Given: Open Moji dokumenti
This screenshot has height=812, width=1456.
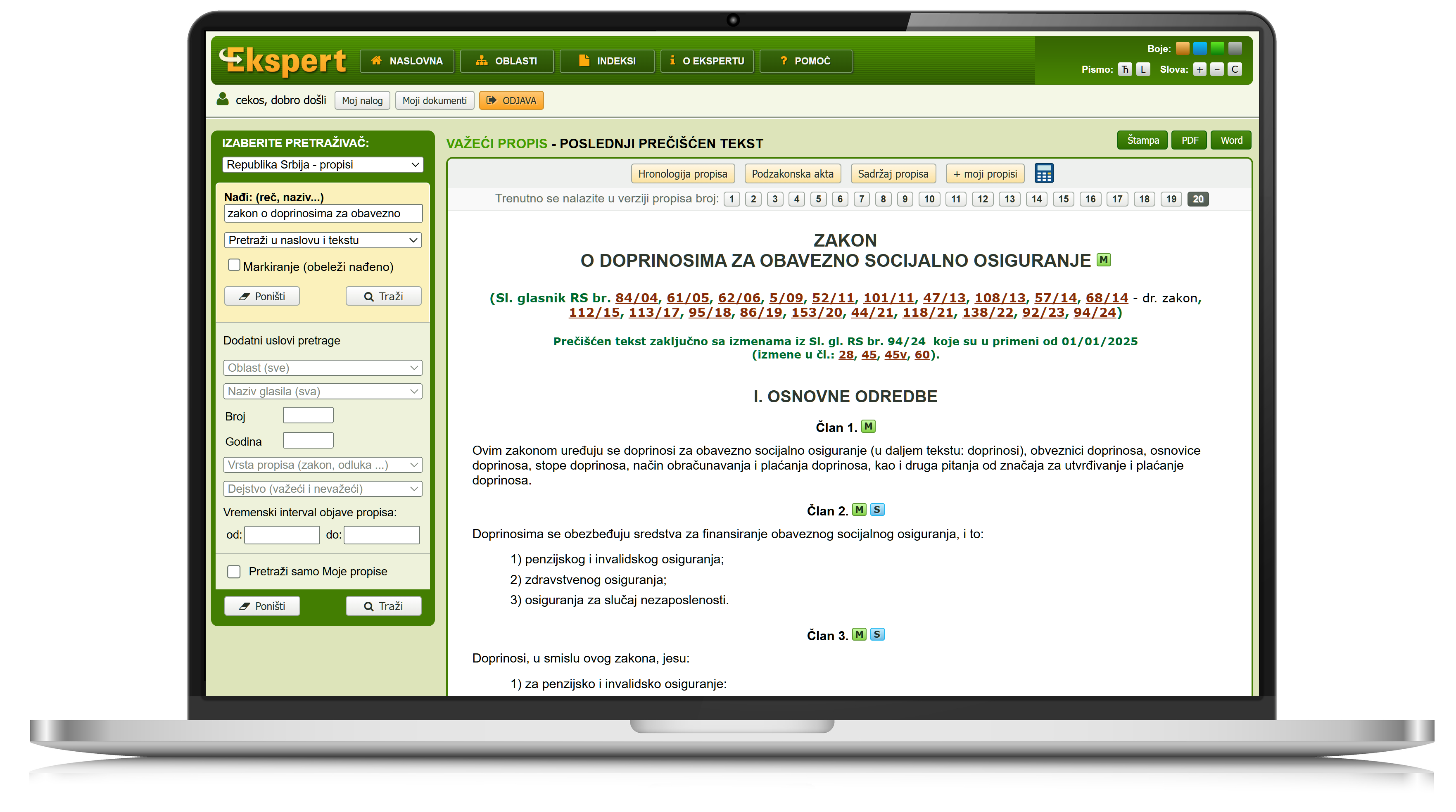Looking at the screenshot, I should click(x=435, y=101).
